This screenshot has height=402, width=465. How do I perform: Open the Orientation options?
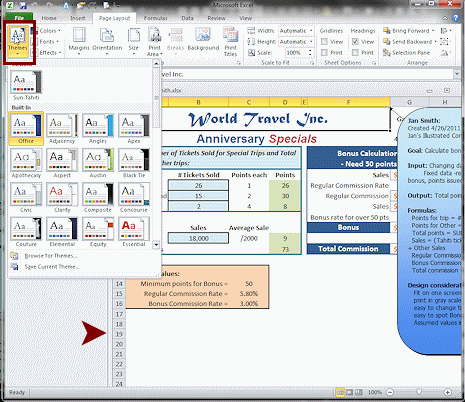107,41
